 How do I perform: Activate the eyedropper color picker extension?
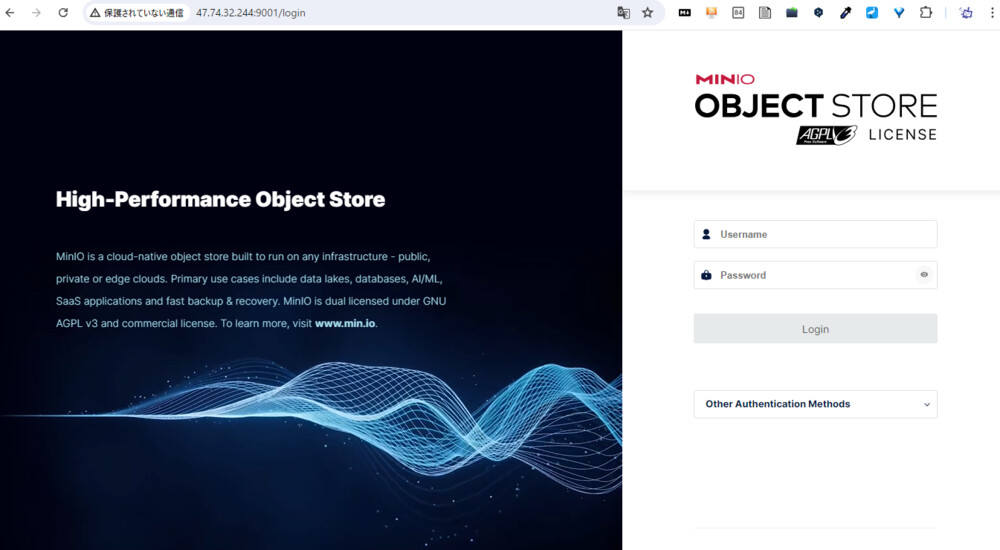click(845, 13)
